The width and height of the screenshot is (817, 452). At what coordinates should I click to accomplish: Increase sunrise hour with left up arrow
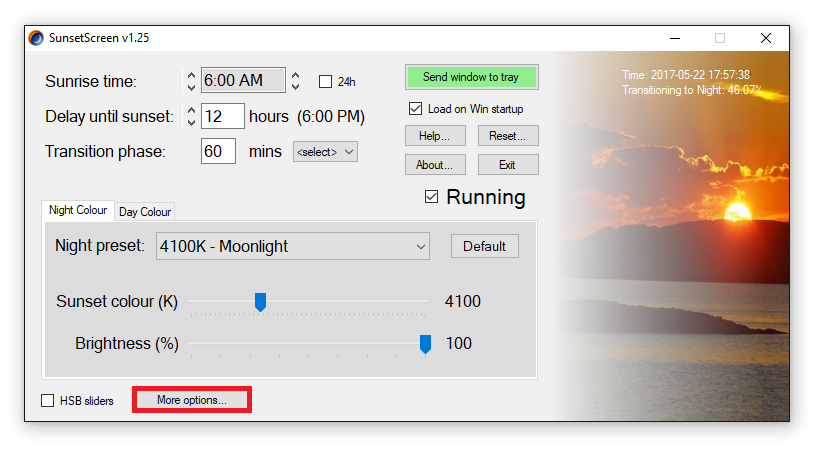191,76
